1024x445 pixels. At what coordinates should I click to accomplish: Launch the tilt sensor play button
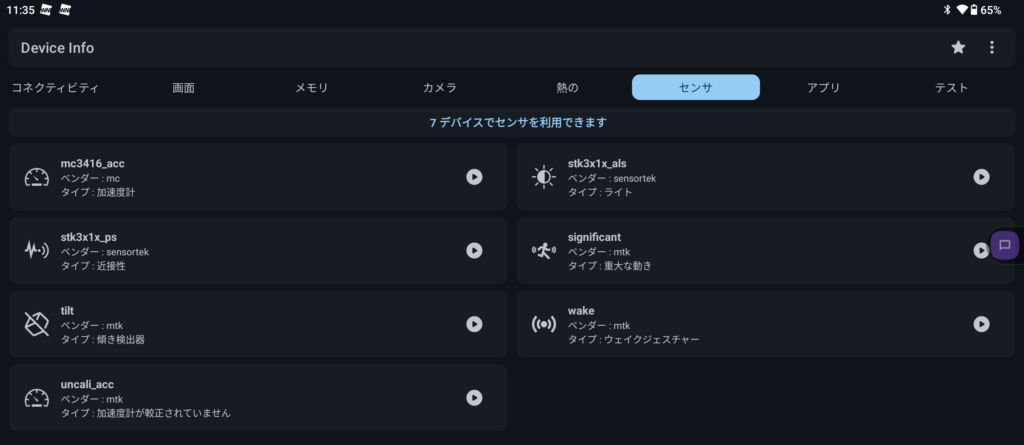474,324
